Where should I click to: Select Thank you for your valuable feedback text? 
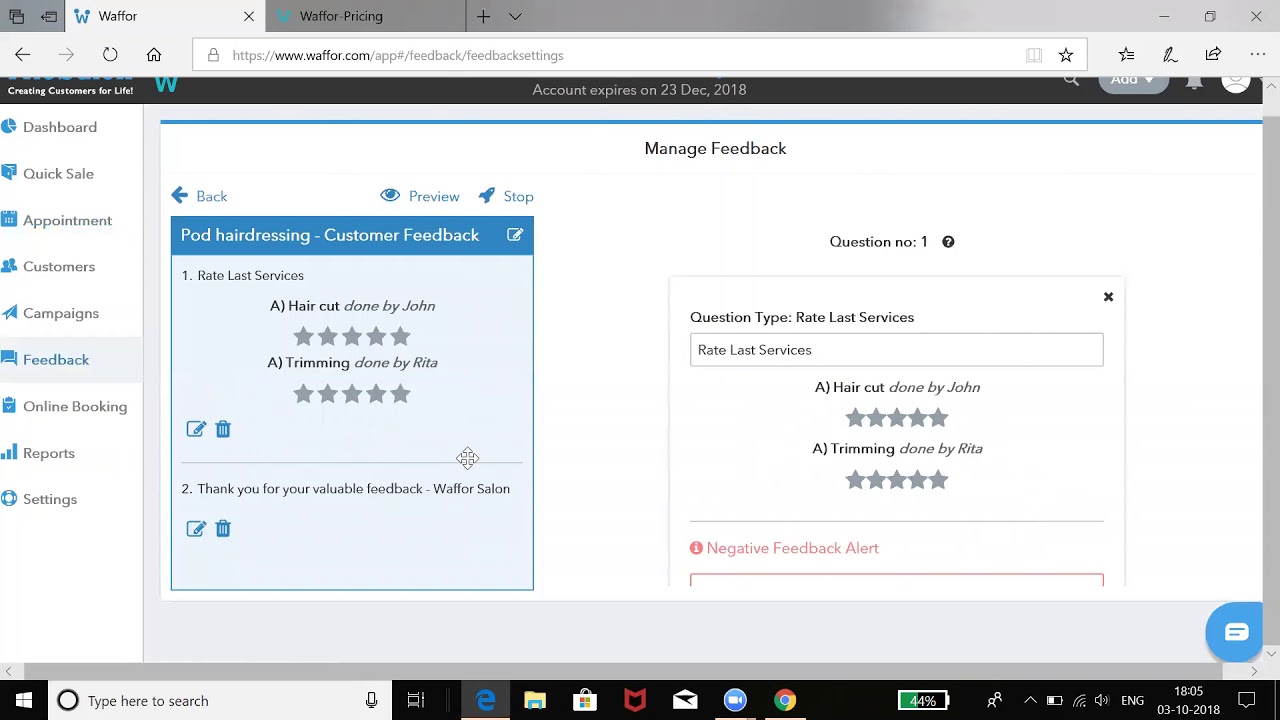coord(354,488)
